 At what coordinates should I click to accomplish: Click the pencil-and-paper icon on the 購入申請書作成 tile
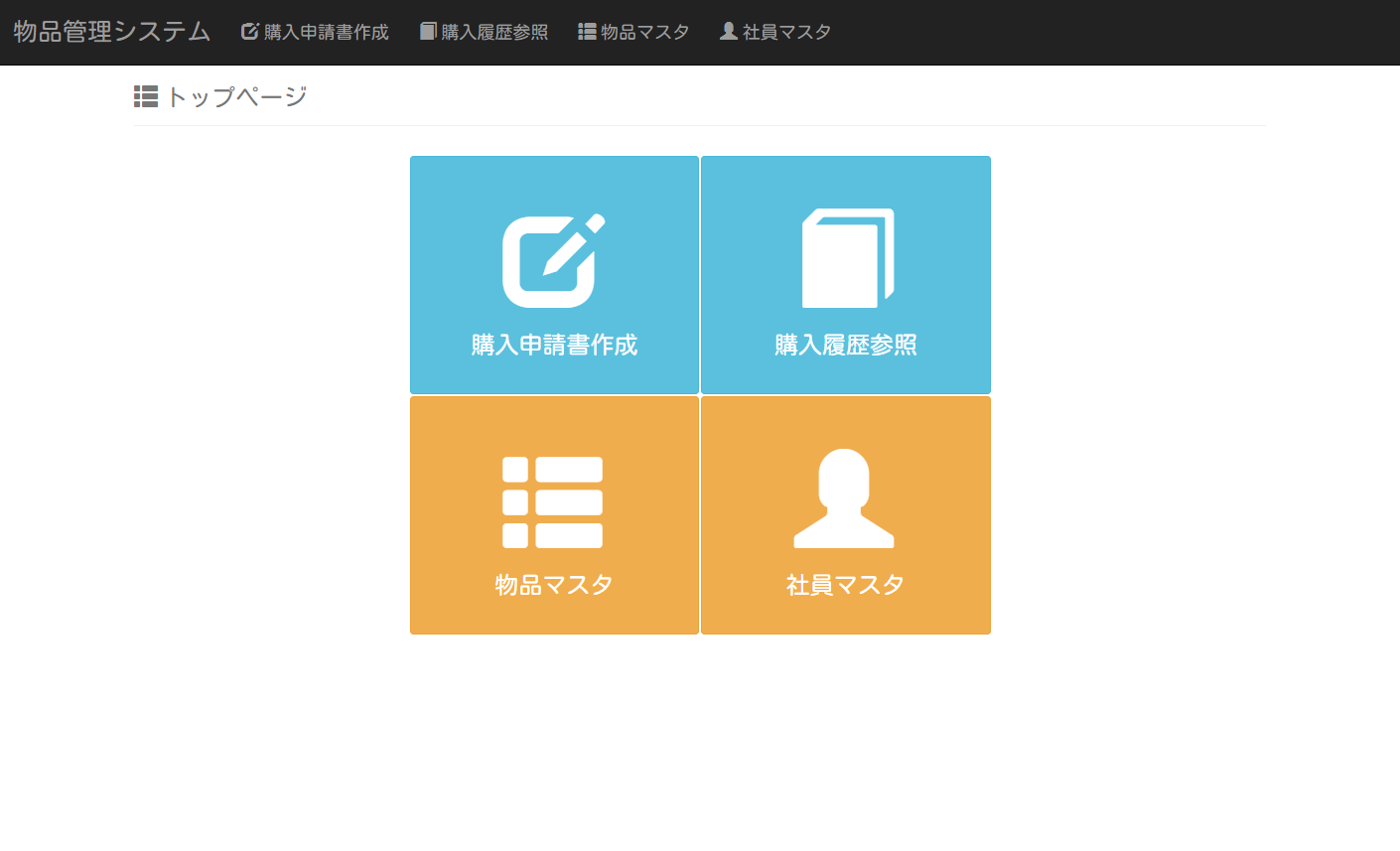554,260
